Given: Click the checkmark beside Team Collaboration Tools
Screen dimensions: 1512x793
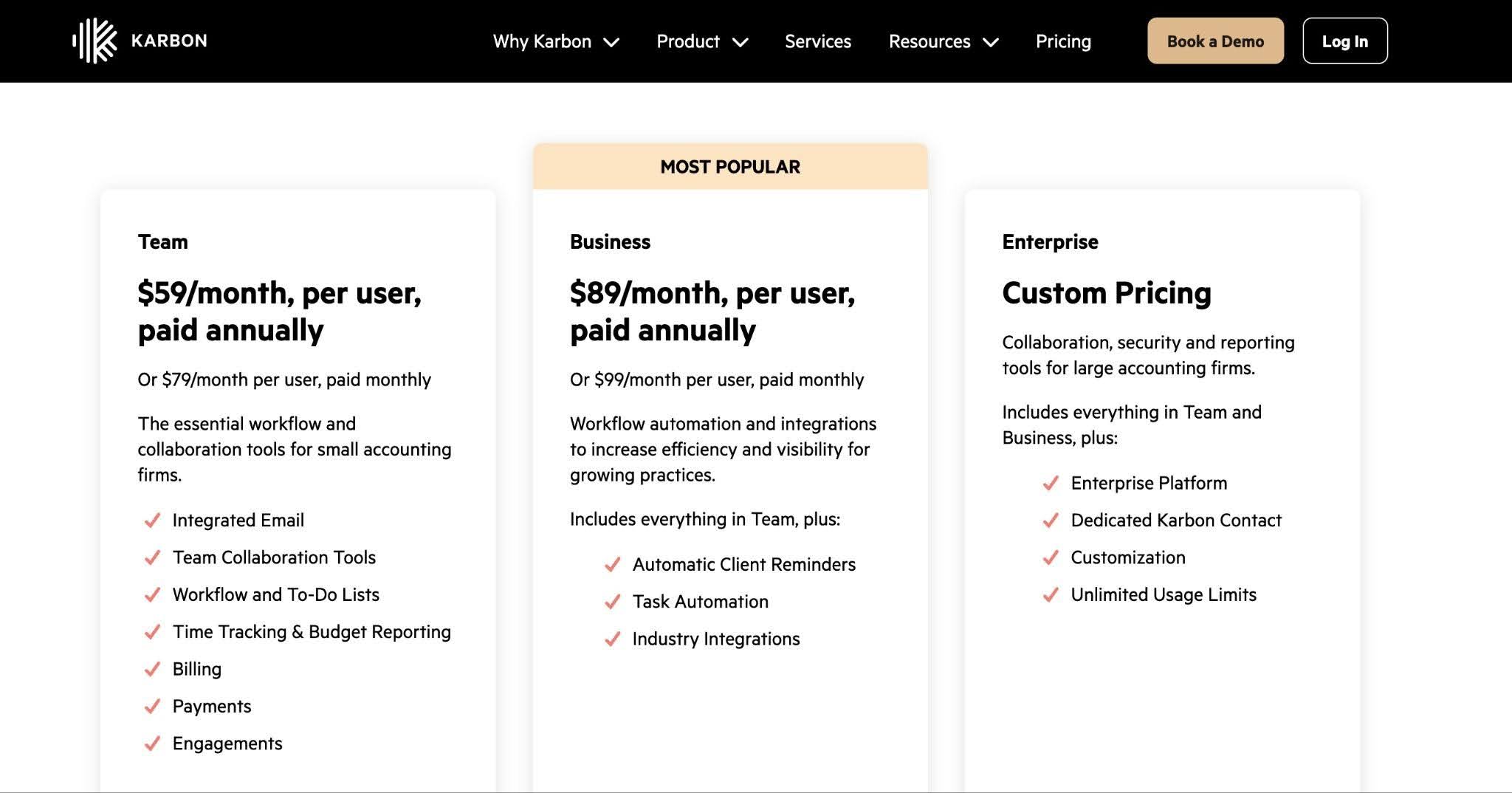Looking at the screenshot, I should pyautogui.click(x=152, y=557).
